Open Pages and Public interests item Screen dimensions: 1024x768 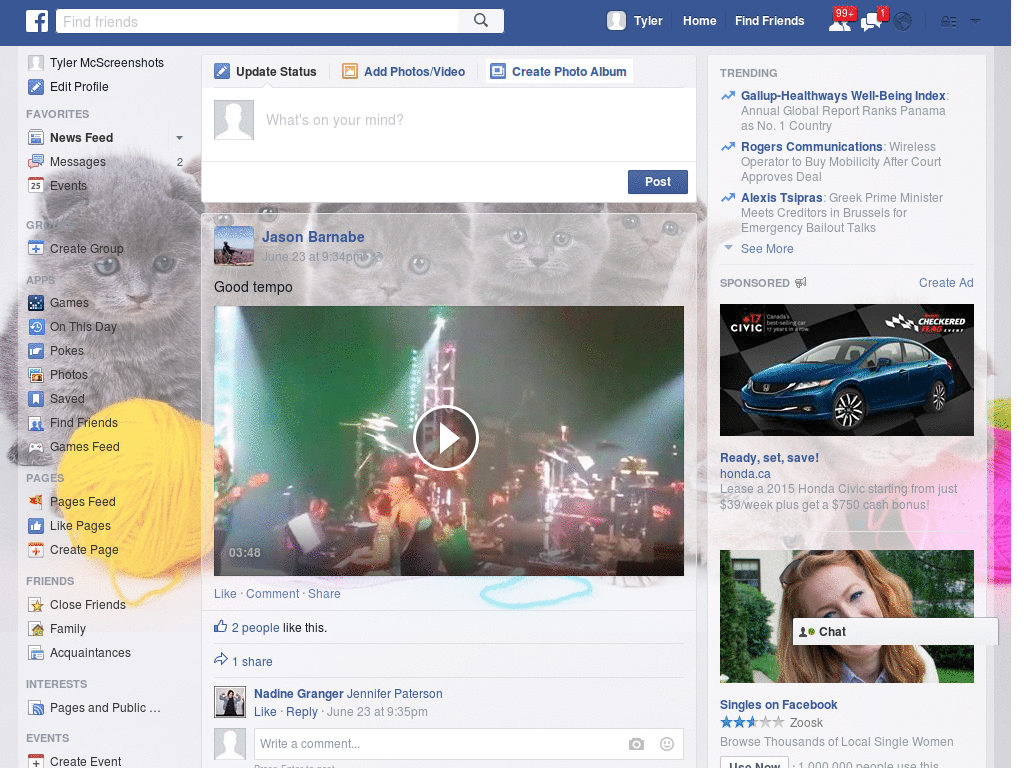(x=104, y=708)
